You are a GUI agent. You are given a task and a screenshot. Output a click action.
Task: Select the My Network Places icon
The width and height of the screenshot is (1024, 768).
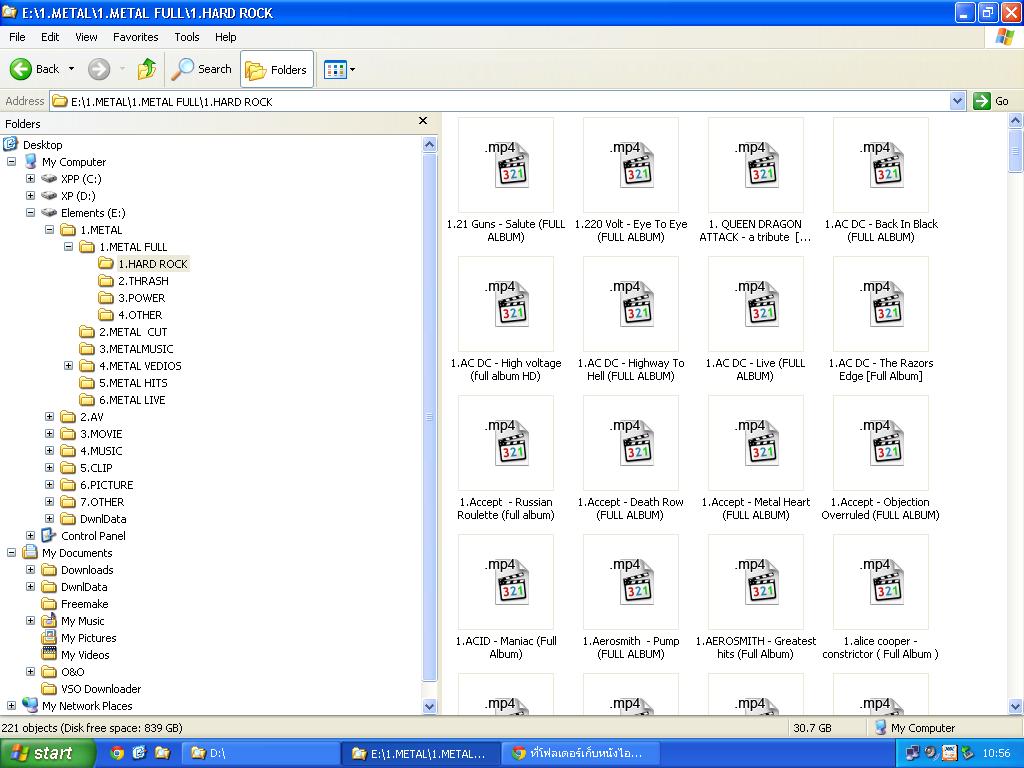pyautogui.click(x=30, y=705)
